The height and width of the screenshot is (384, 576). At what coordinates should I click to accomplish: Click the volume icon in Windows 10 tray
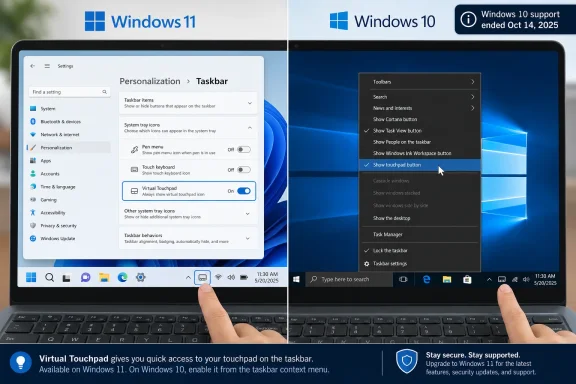pos(526,279)
